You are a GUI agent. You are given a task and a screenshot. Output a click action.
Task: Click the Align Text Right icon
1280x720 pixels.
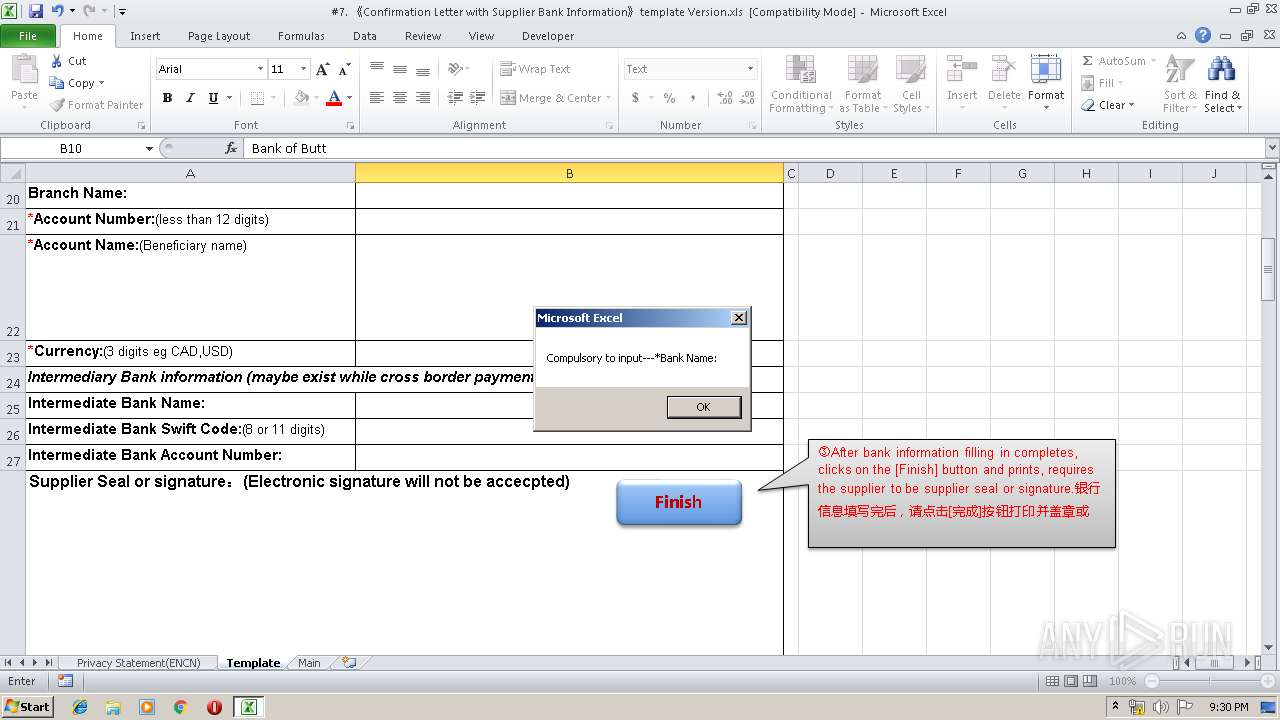(x=423, y=98)
